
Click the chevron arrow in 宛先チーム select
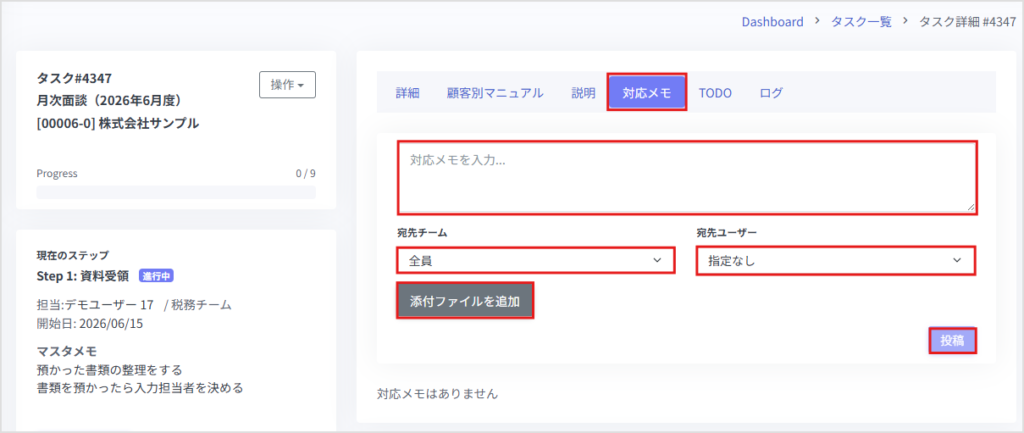657,260
